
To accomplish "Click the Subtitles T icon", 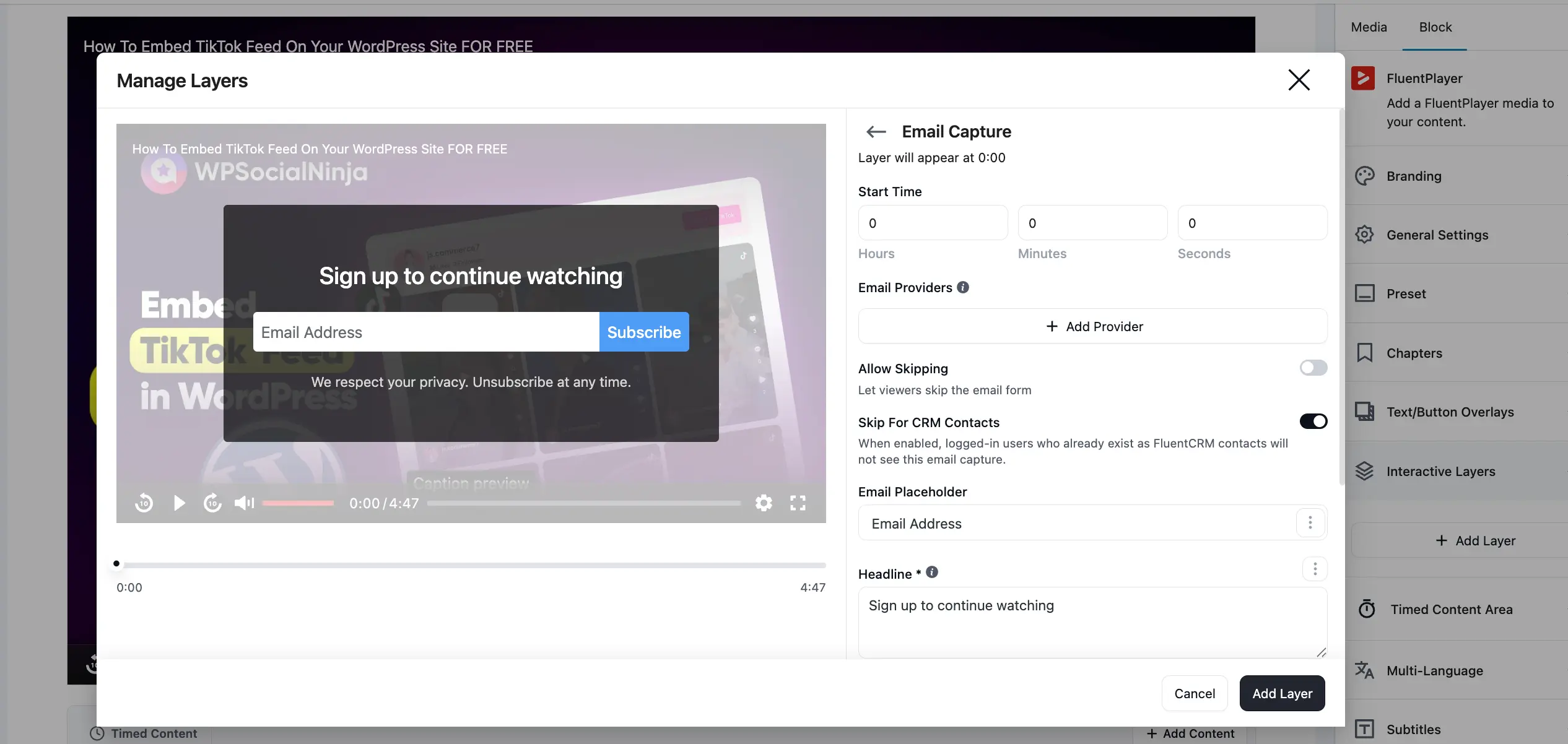I will pyautogui.click(x=1364, y=729).
